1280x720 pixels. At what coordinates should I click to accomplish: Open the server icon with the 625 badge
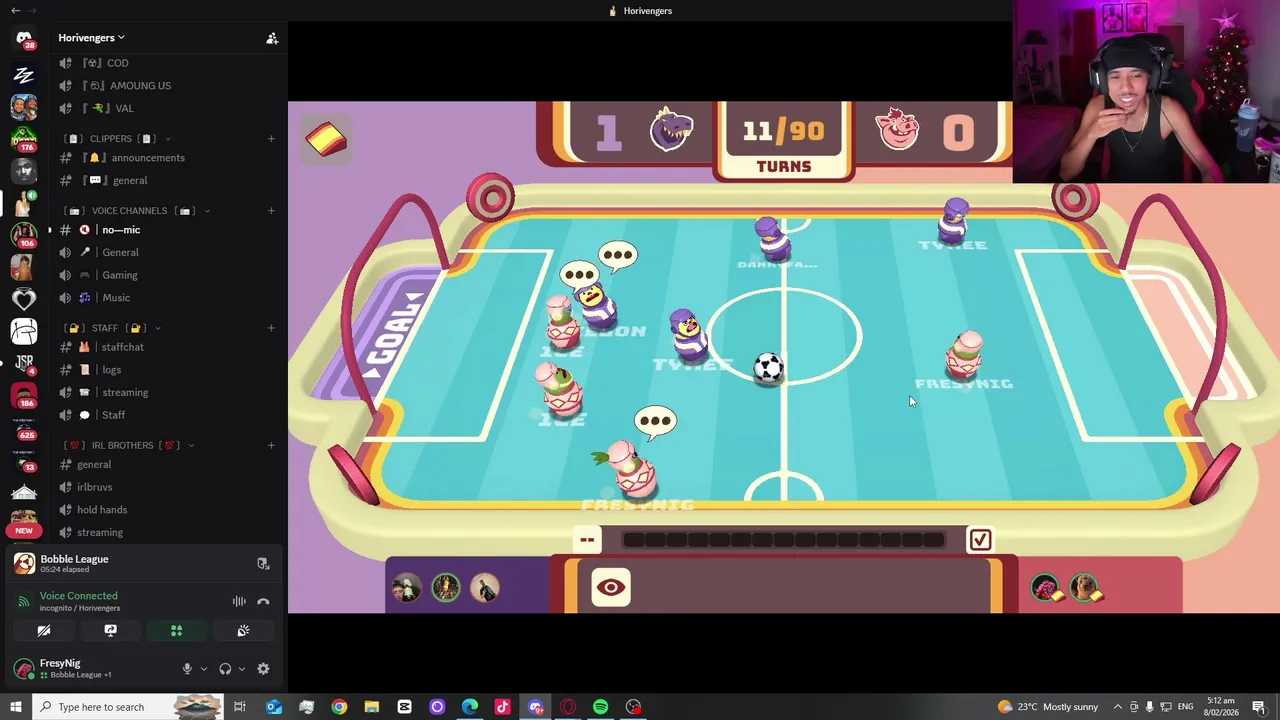[24, 427]
